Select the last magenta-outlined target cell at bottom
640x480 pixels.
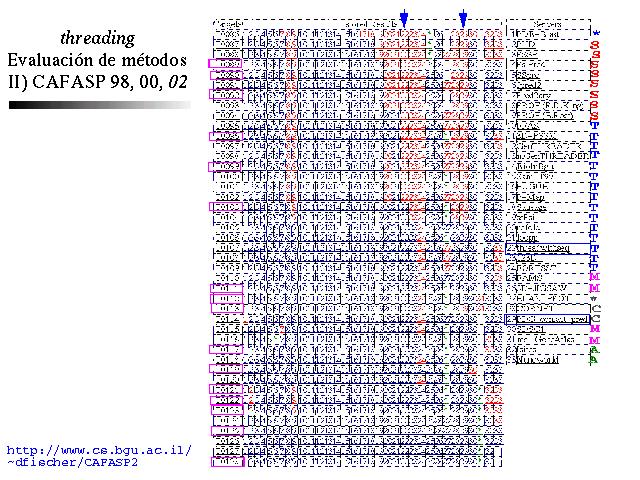pos(228,461)
